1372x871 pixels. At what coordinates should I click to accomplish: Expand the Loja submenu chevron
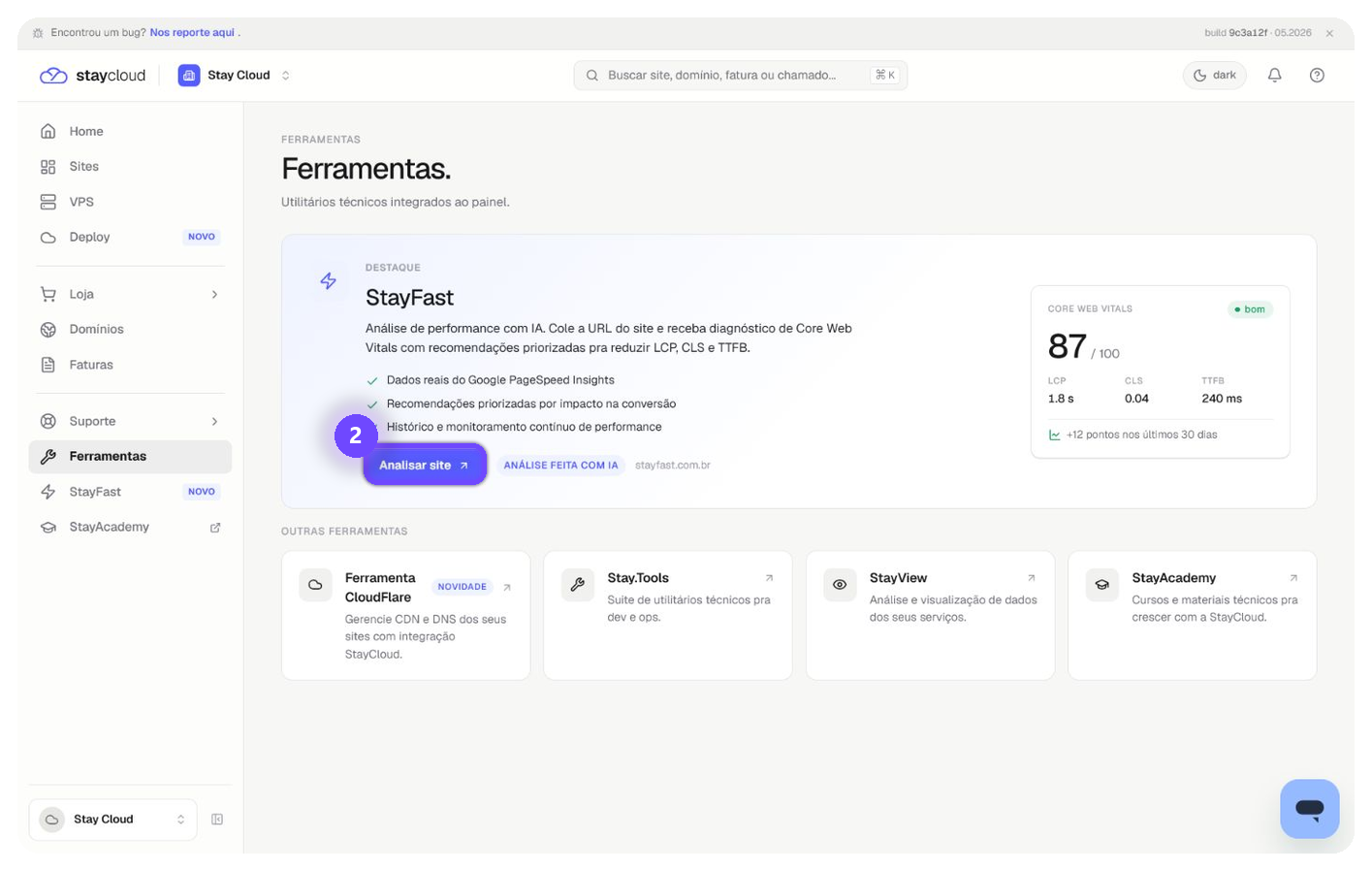click(214, 294)
